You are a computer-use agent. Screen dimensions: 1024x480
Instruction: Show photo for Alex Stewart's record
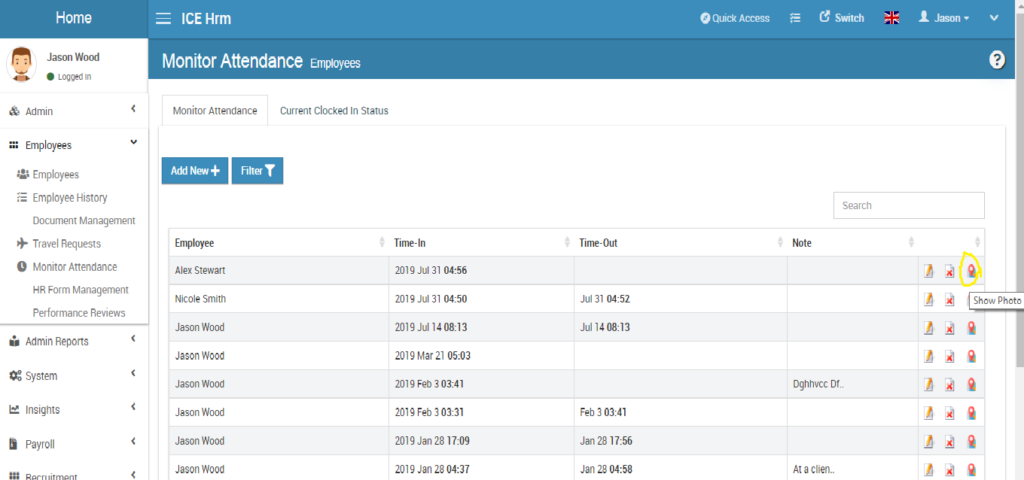(x=971, y=270)
